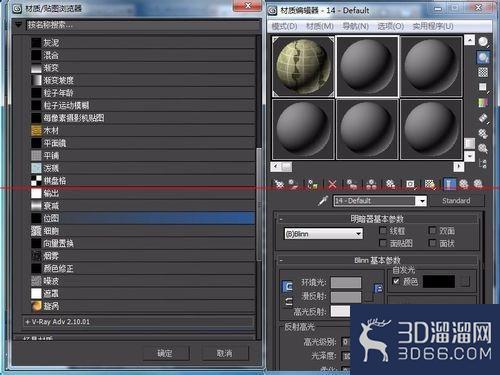Click the black self-illumination color swatch
Image resolution: width=500 pixels, height=375 pixels.
(439, 282)
